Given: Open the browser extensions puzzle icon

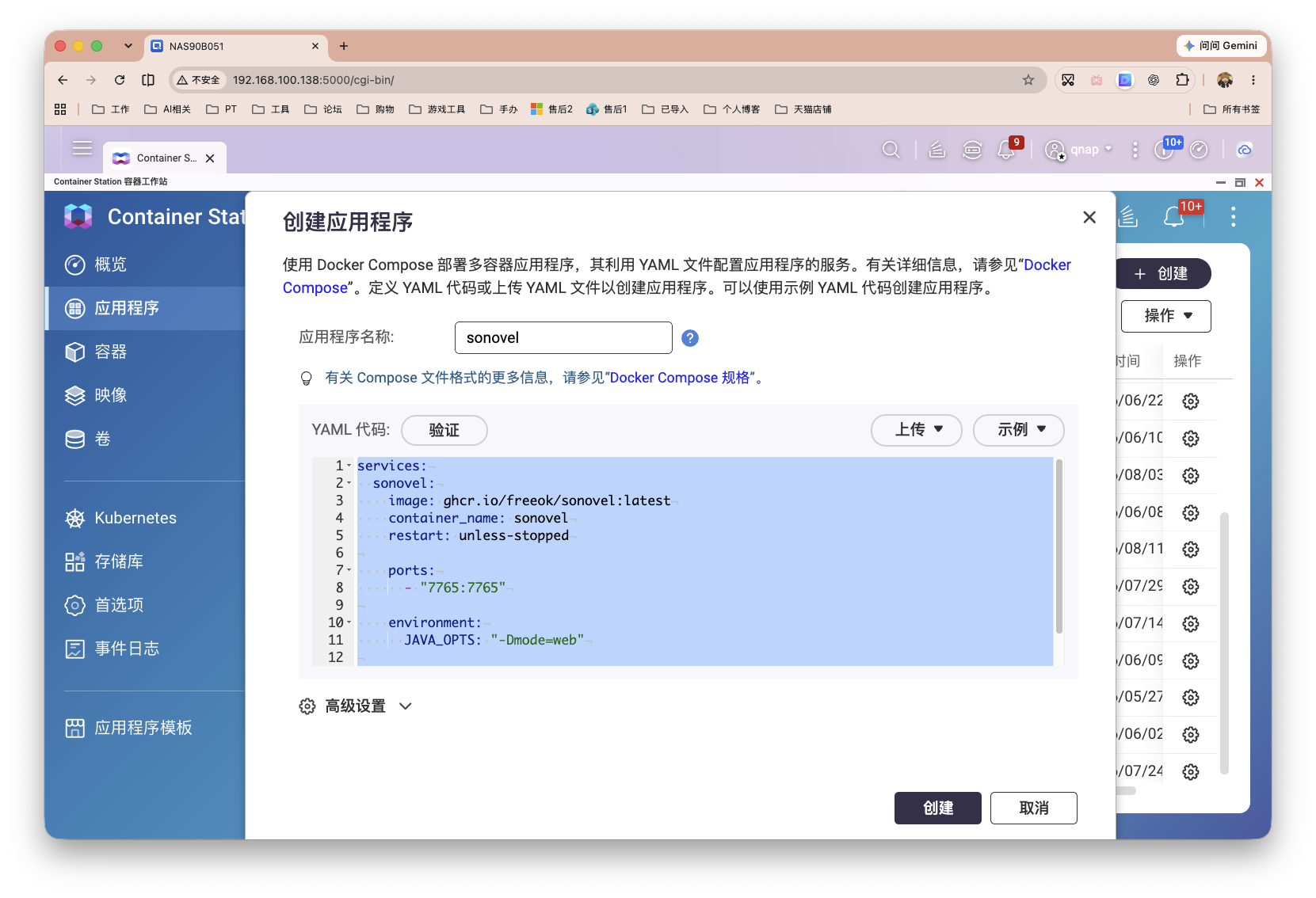Looking at the screenshot, I should (1182, 80).
